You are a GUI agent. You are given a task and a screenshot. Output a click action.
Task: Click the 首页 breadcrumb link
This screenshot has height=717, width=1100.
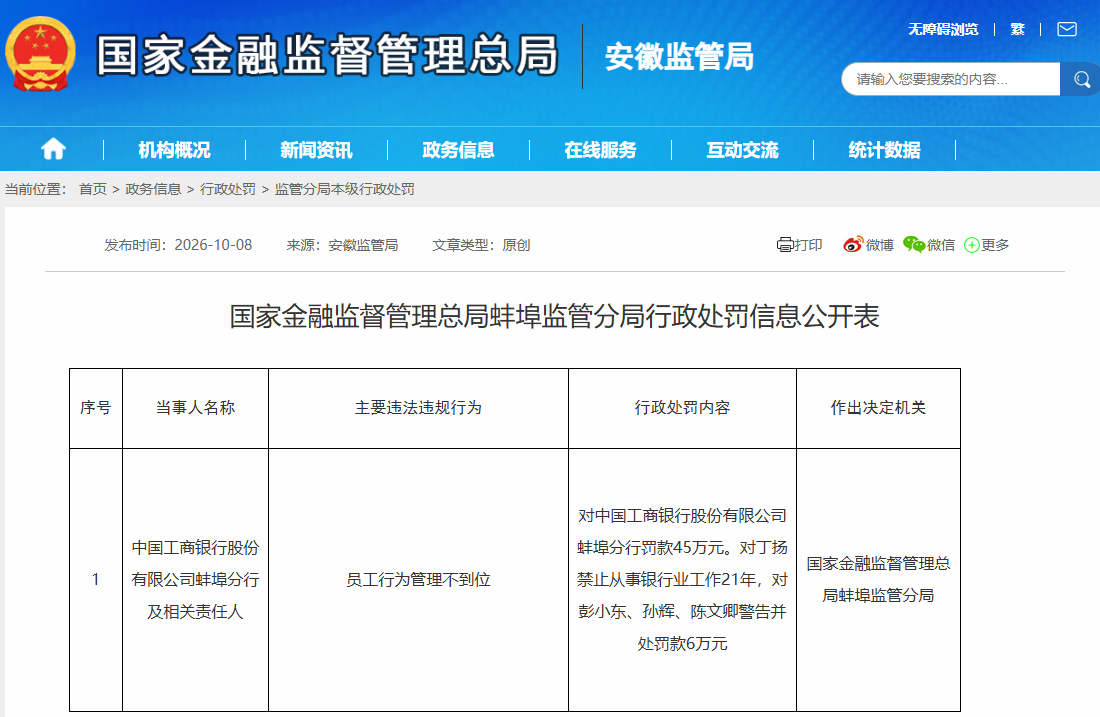click(93, 189)
